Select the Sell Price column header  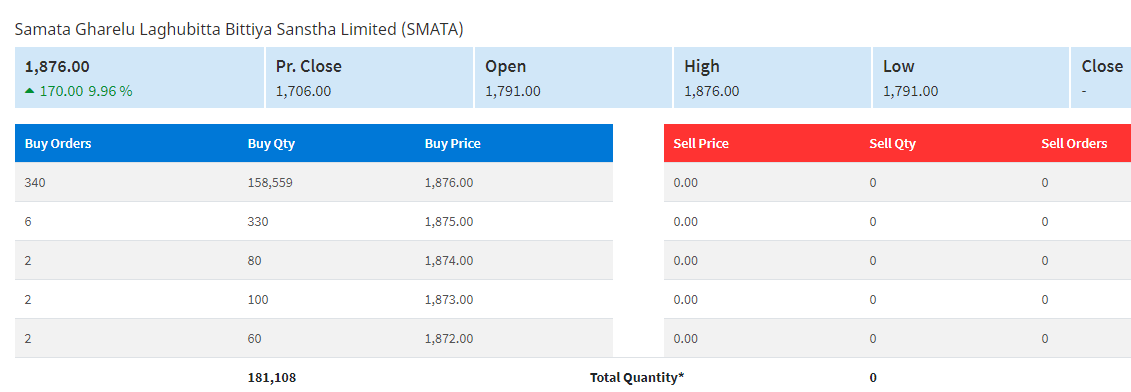point(701,143)
